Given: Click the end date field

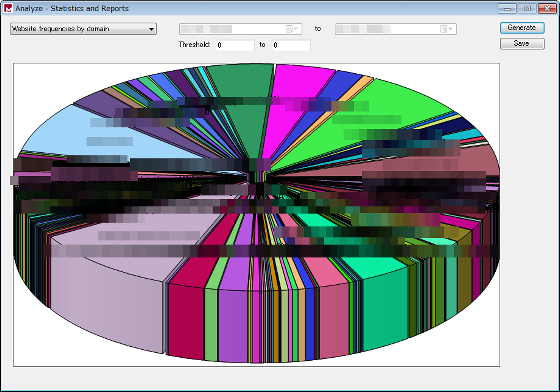Looking at the screenshot, I should [x=395, y=29].
